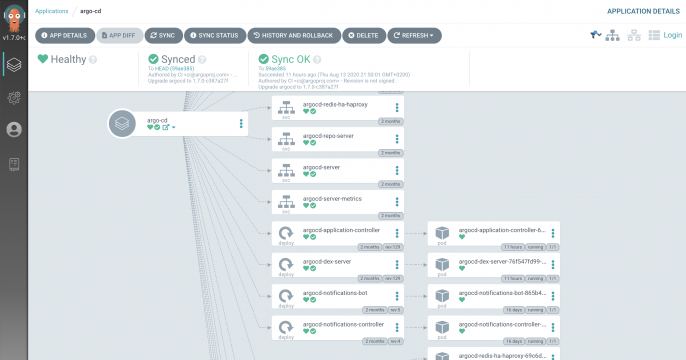
Task: Open the argocd-application-controller deploy kebab menu
Action: pyautogui.click(x=397, y=233)
